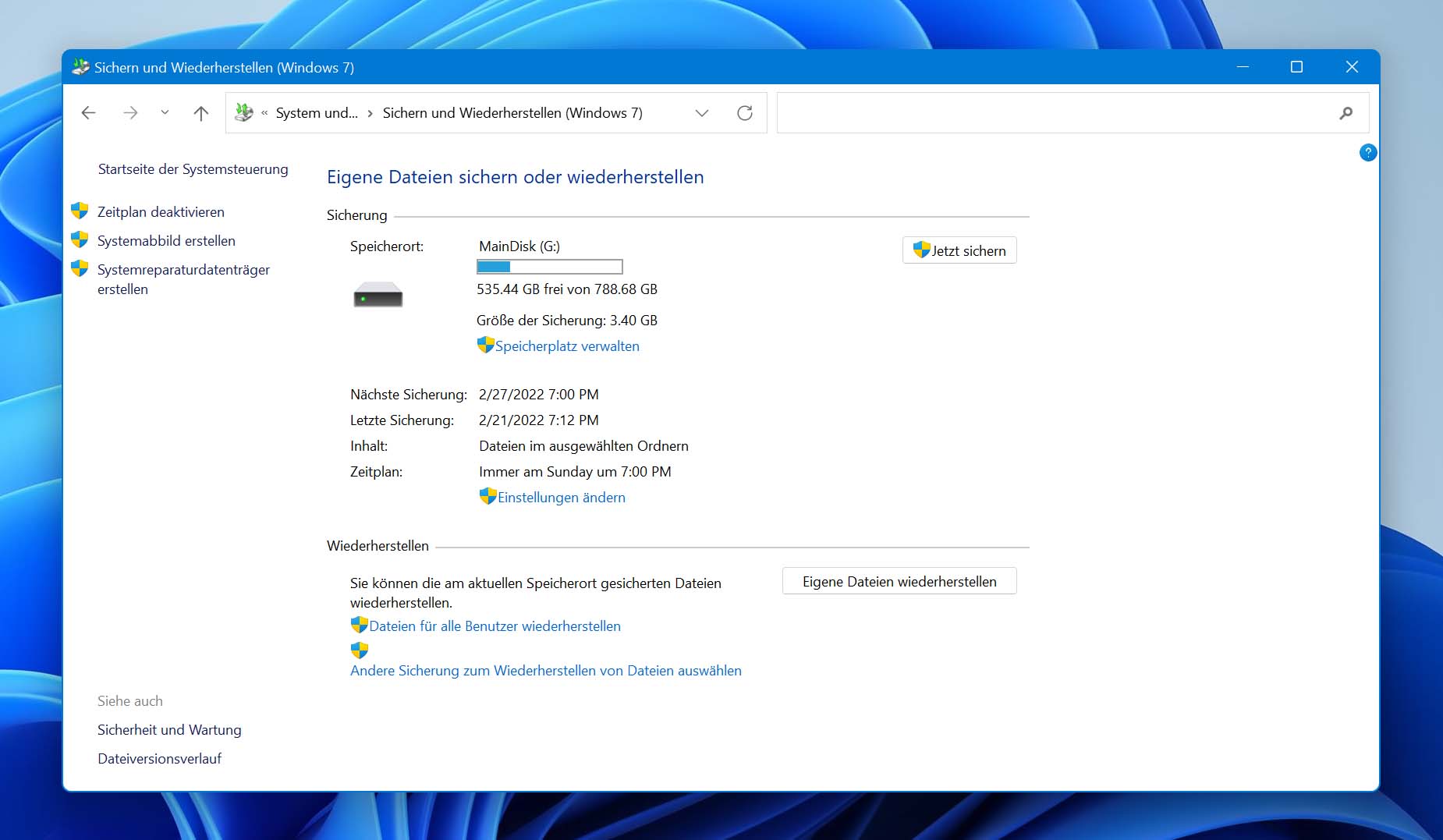
Task: Open Startseite der Systemsteuerung
Action: pyautogui.click(x=193, y=169)
